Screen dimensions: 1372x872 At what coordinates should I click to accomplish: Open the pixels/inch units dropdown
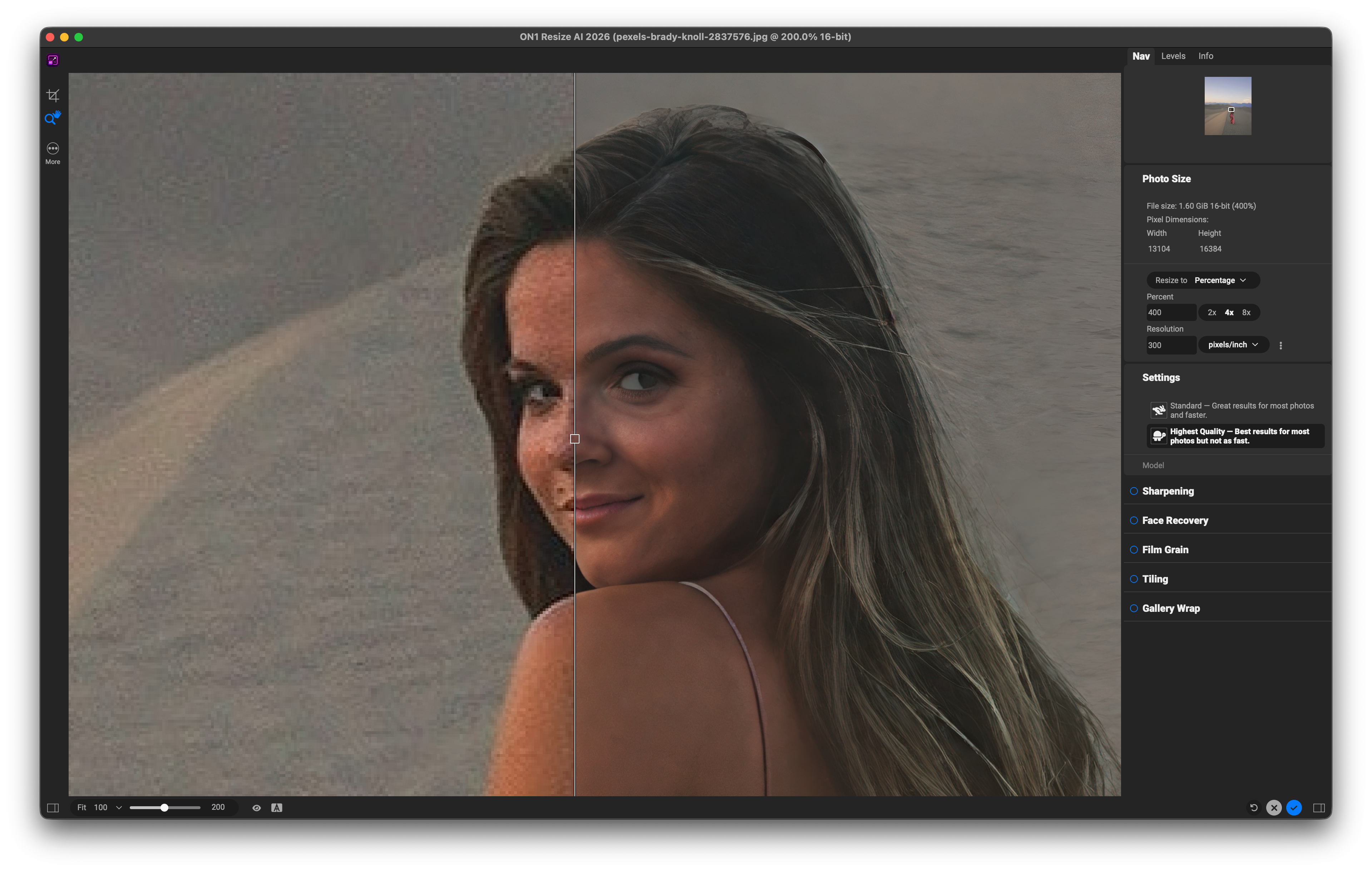point(1233,345)
